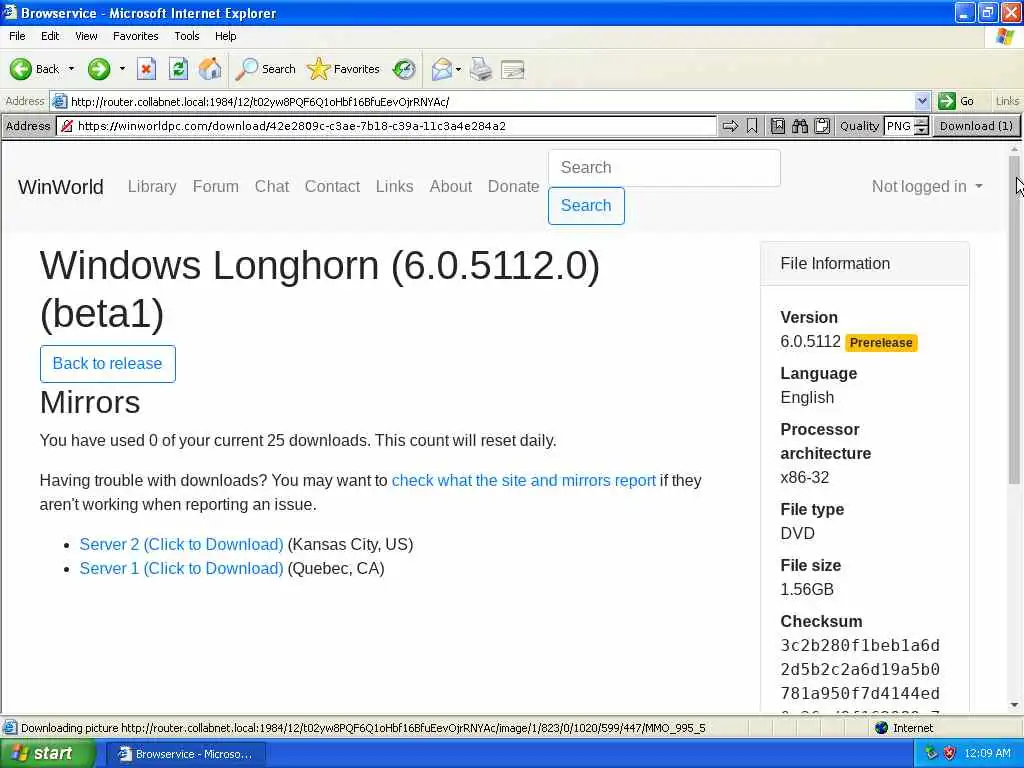Open the Forum nav link
1024x768 pixels.
216,187
